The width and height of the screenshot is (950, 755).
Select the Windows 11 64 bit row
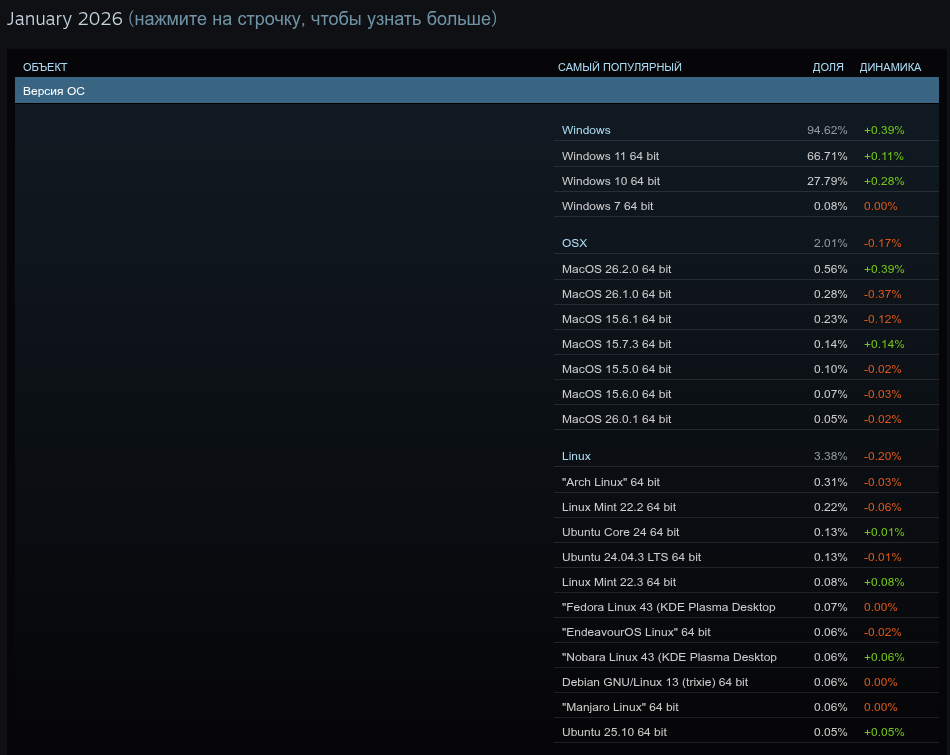[x=746, y=156]
